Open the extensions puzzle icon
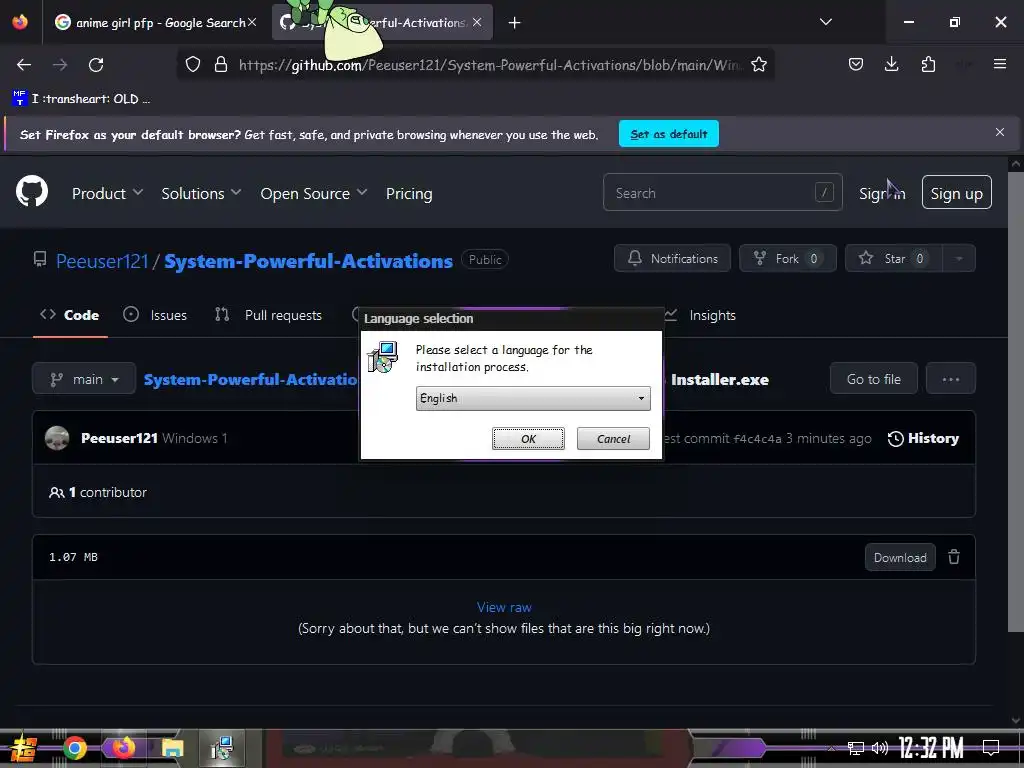This screenshot has width=1024, height=768. [x=928, y=64]
